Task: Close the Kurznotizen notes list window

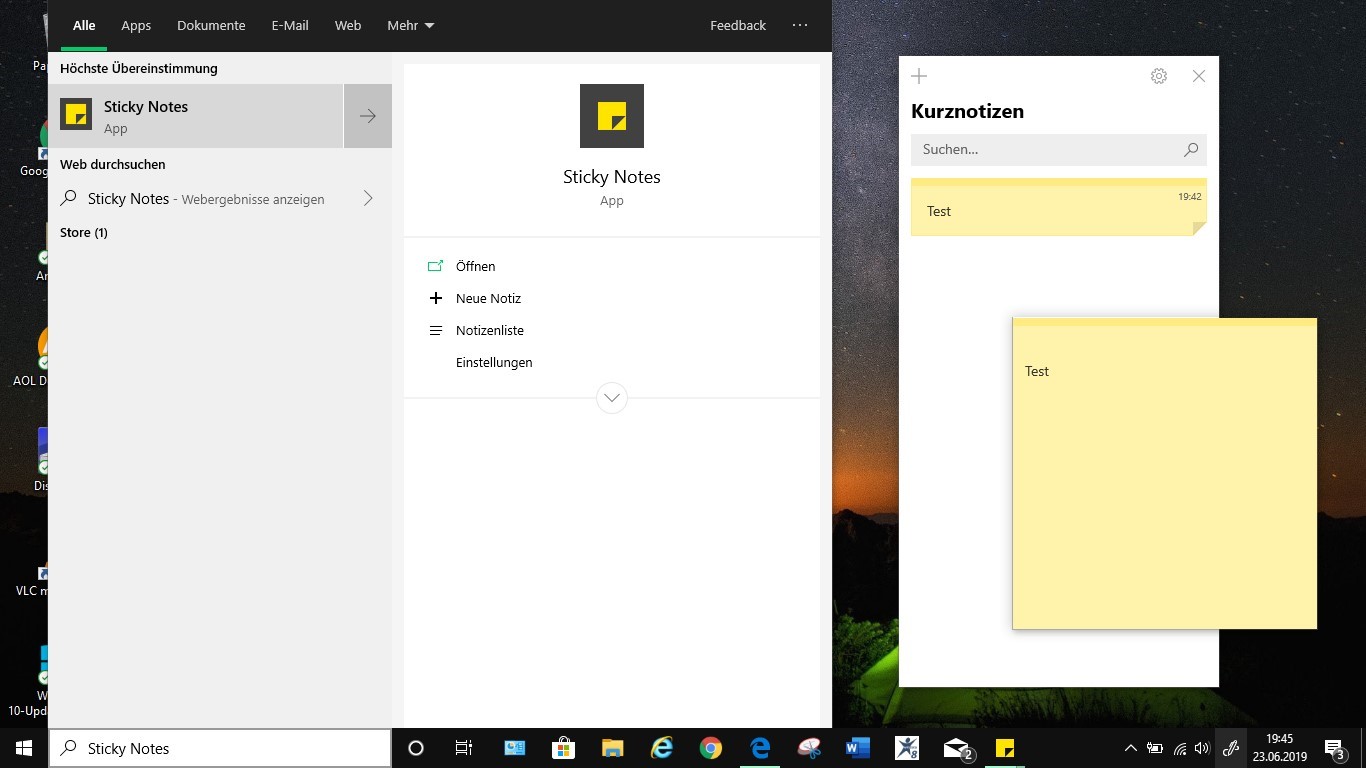Action: [x=1199, y=76]
